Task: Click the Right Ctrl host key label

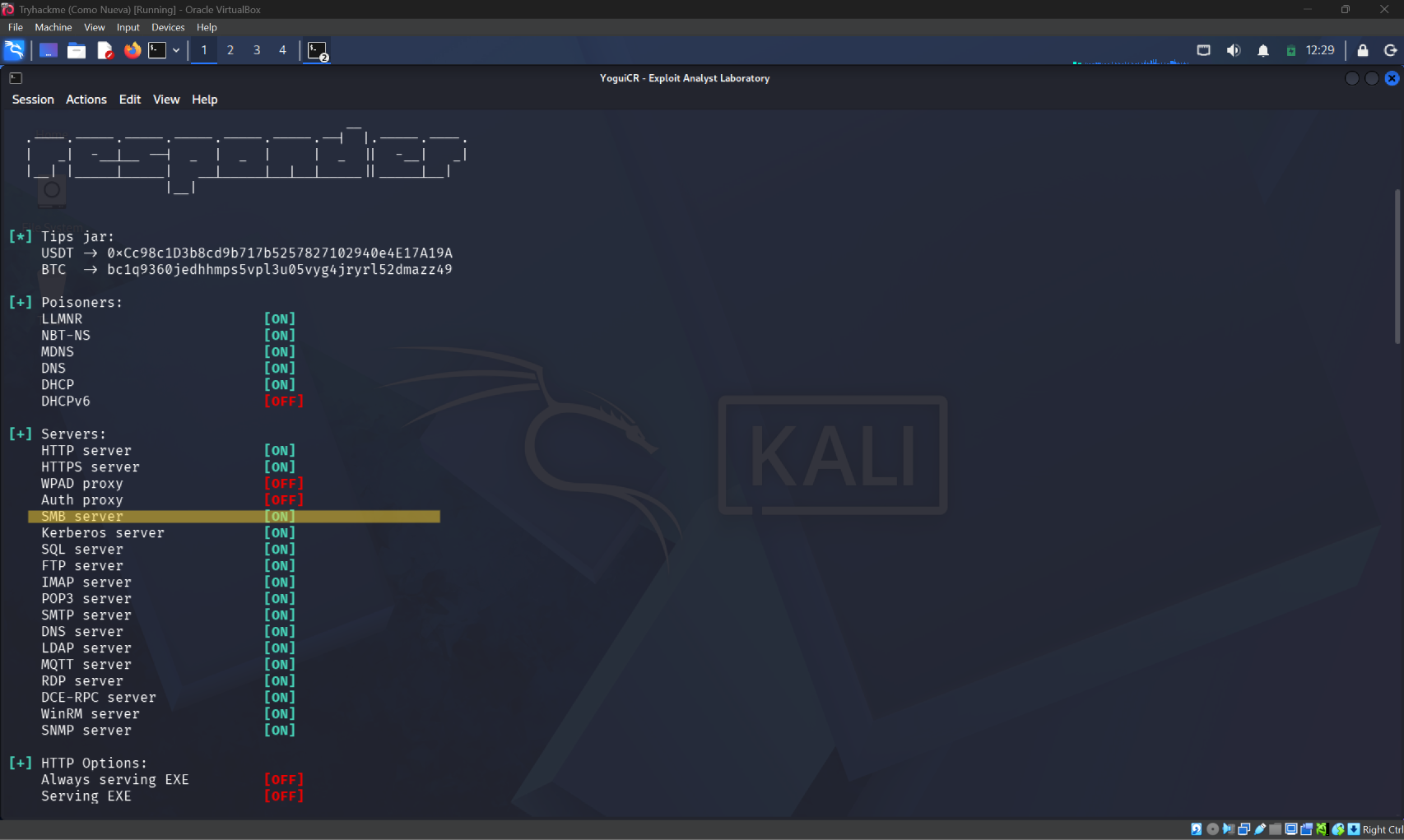Action: point(1383,829)
